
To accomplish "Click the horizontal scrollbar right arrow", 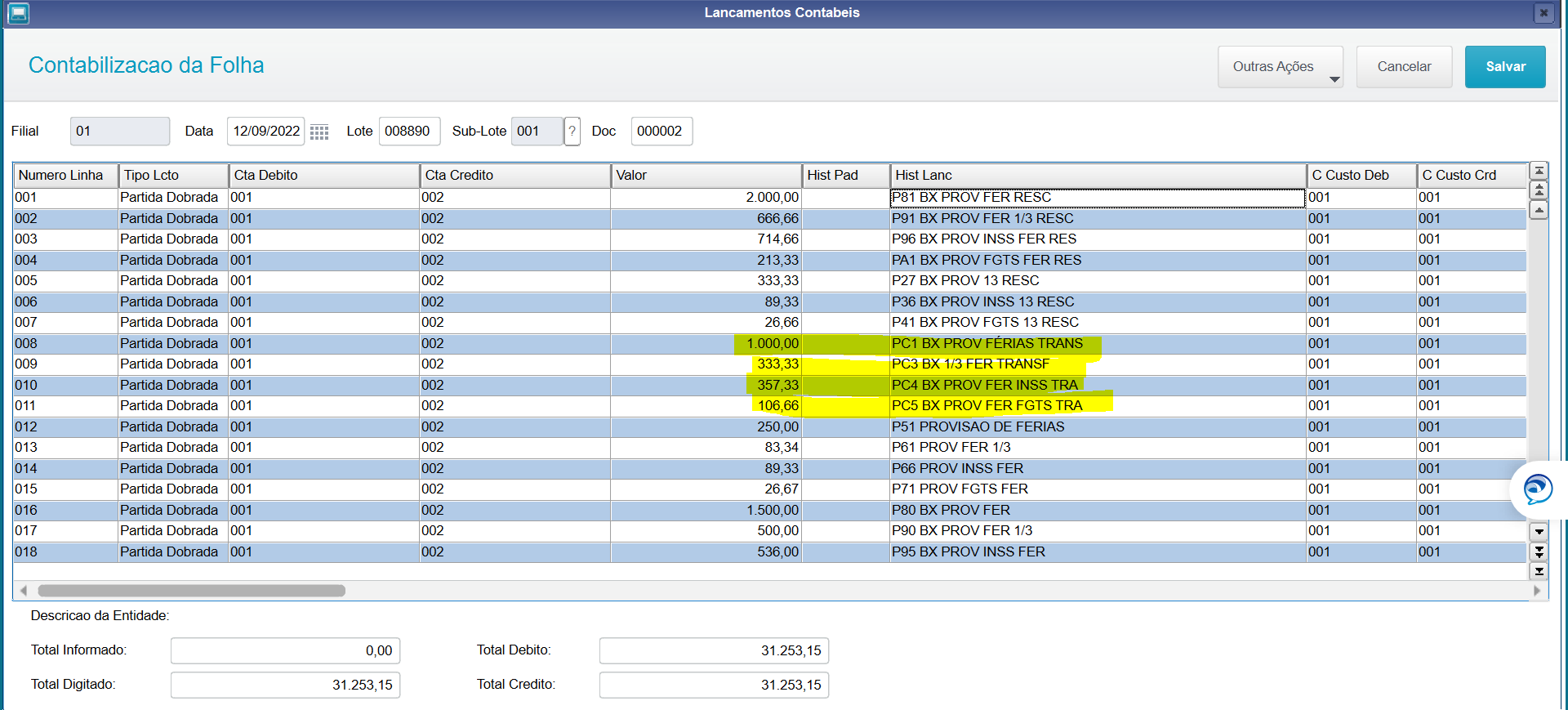I will (1537, 590).
